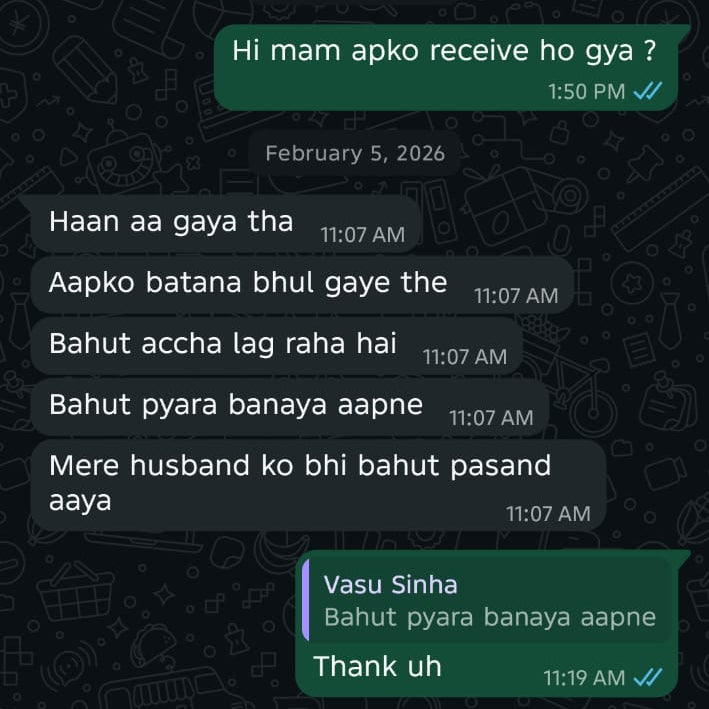
Task: Tap the purple quote bar of reply
Action: tap(306, 600)
